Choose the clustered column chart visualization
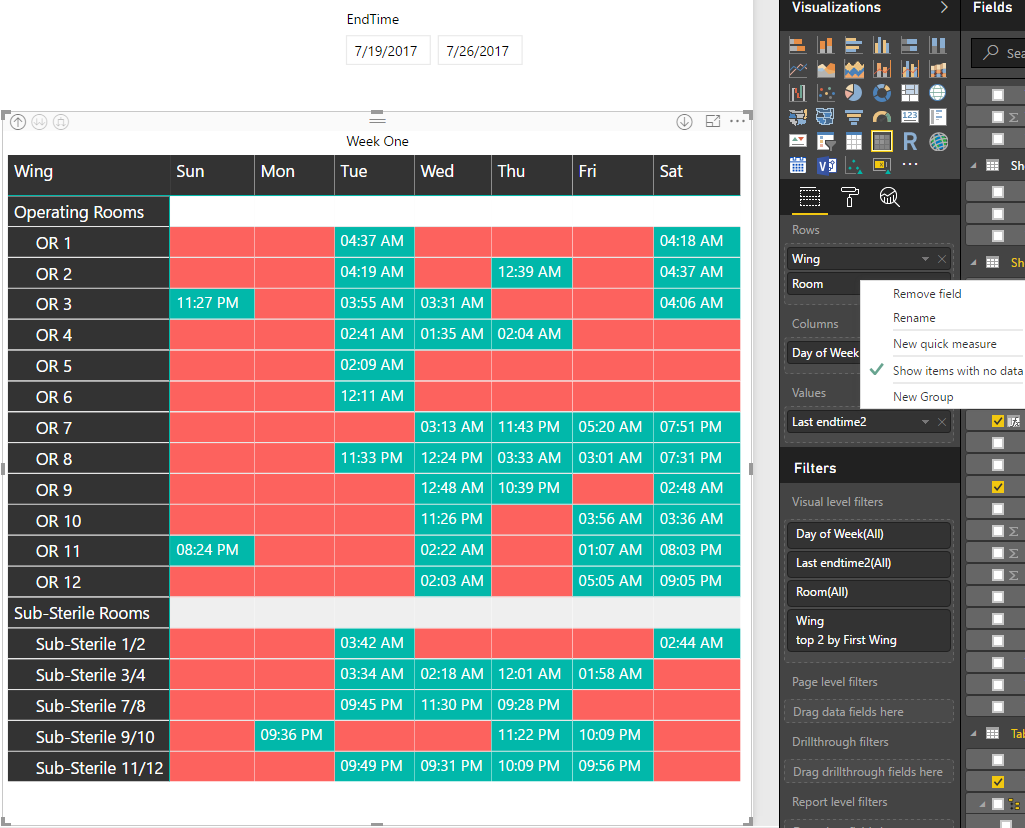The image size is (1025, 828). point(881,45)
